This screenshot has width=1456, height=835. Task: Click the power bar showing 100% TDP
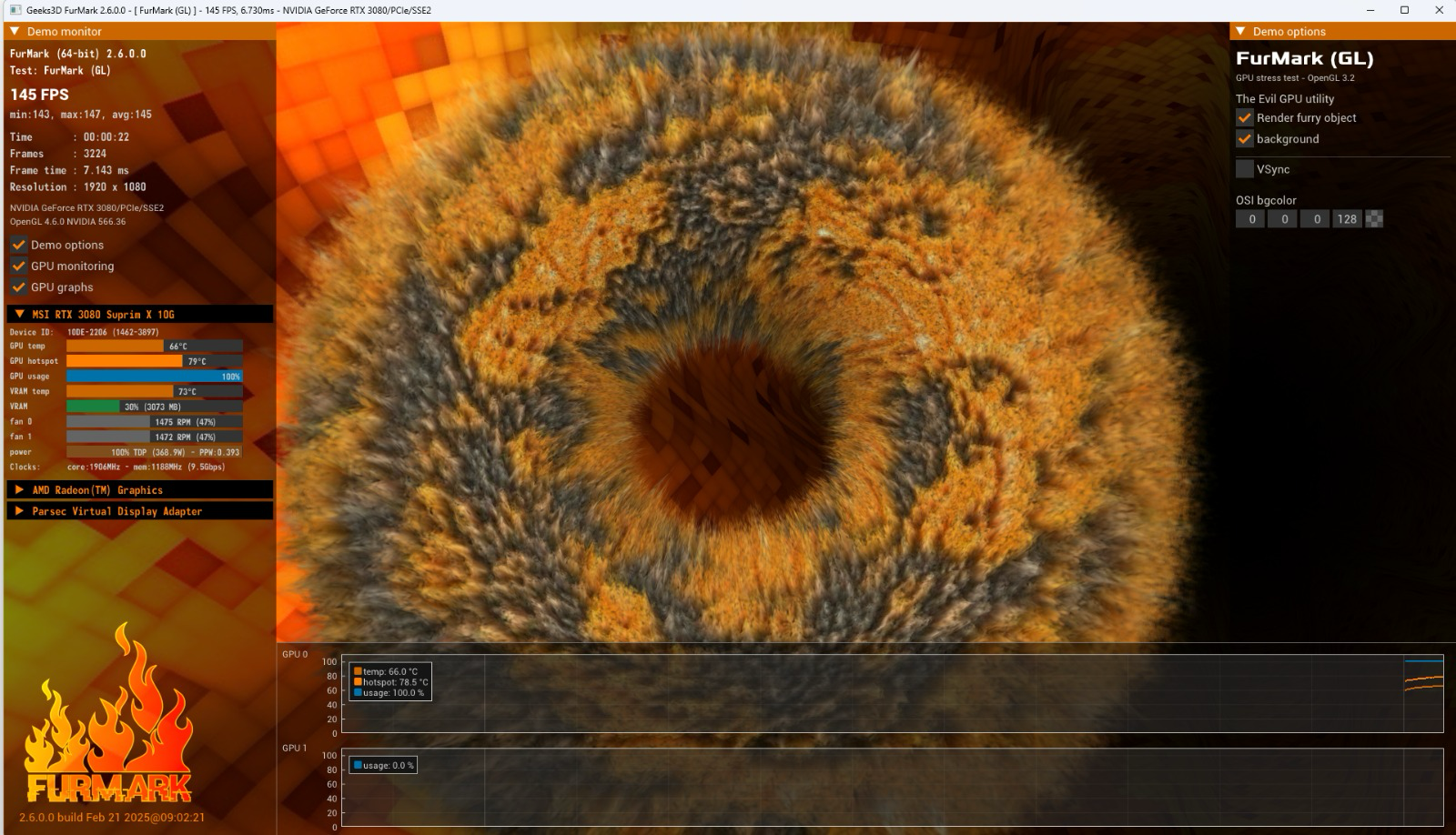pos(155,452)
